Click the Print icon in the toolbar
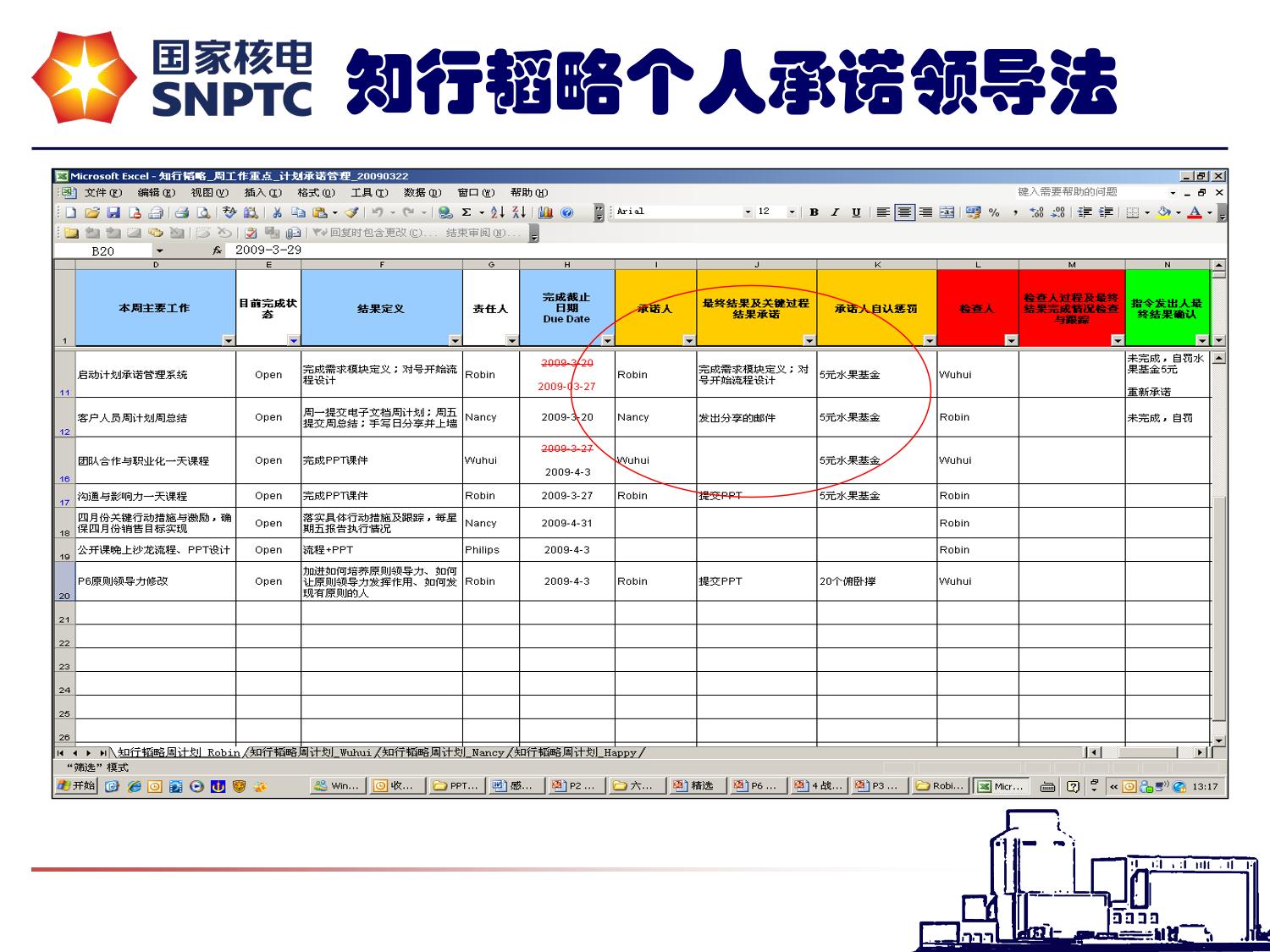The image size is (1270, 952). point(181,212)
